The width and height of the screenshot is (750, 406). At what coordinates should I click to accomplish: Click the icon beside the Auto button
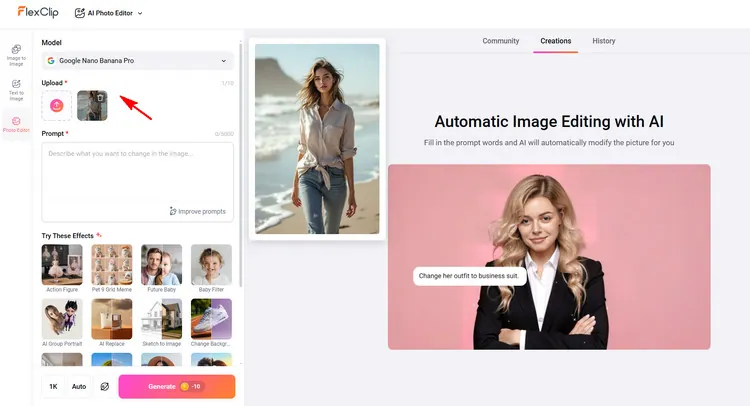pyautogui.click(x=104, y=386)
